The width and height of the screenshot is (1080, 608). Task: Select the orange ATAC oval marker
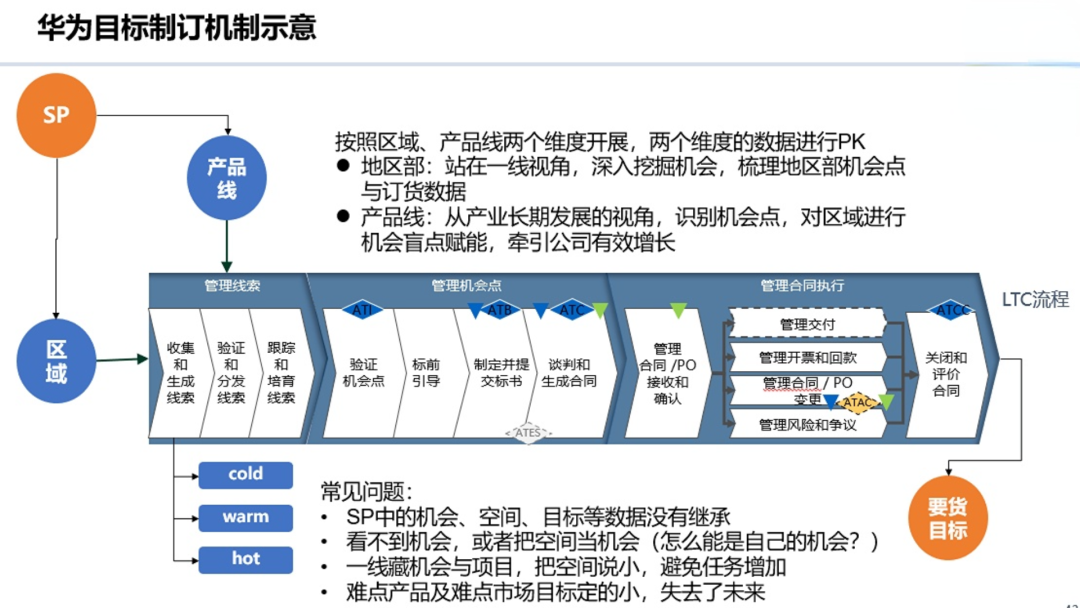[858, 402]
